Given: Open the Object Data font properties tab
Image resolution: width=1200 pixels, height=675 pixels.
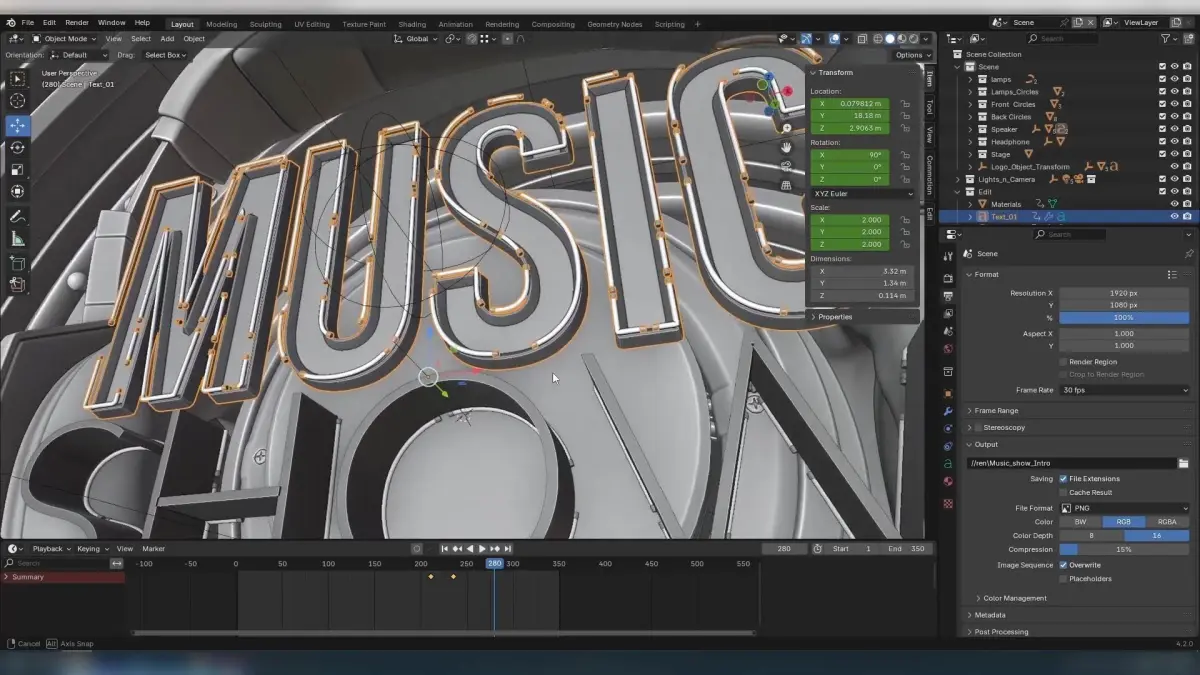Looking at the screenshot, I should point(948,464).
